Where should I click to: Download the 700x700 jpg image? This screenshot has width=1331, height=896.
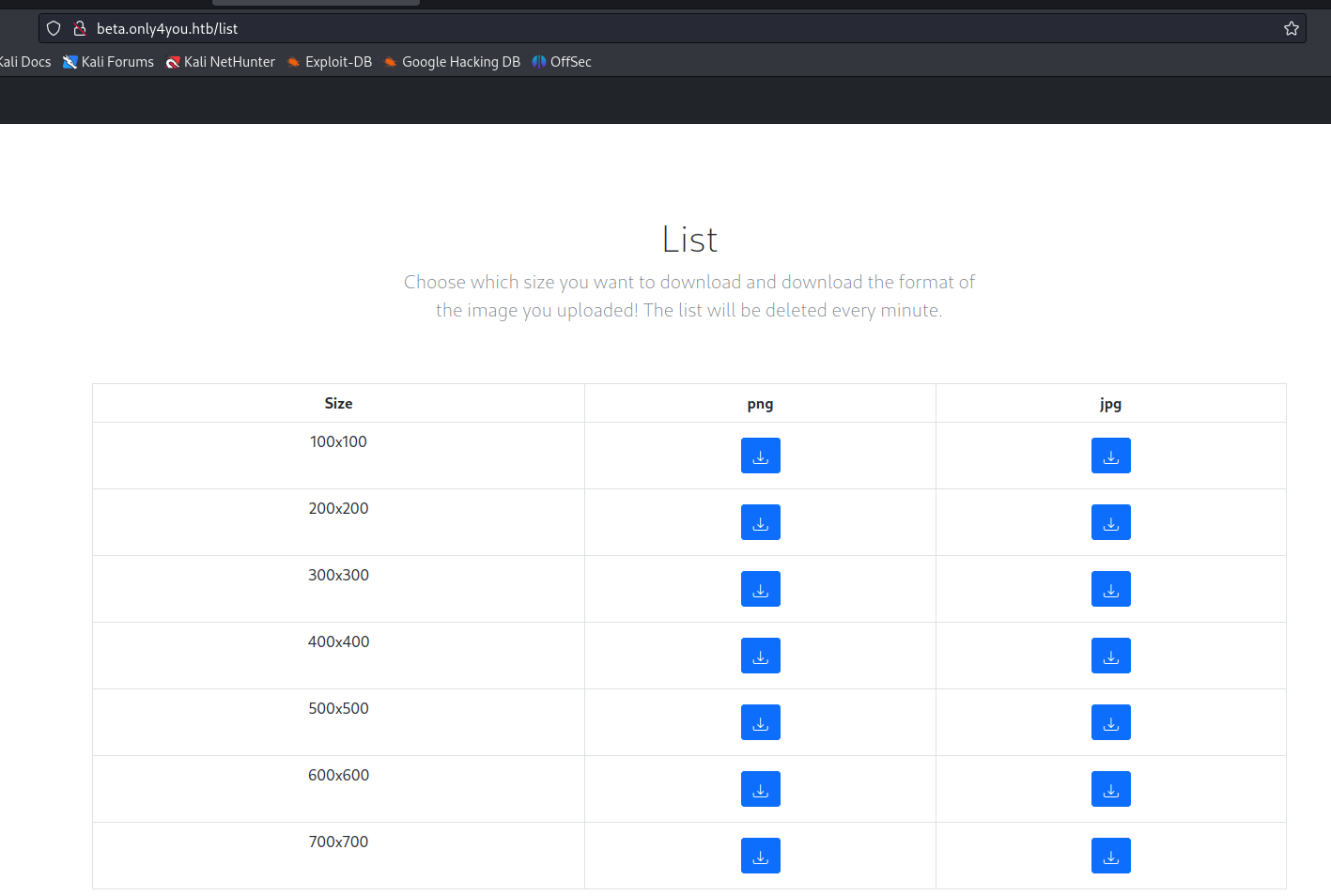click(x=1110, y=856)
